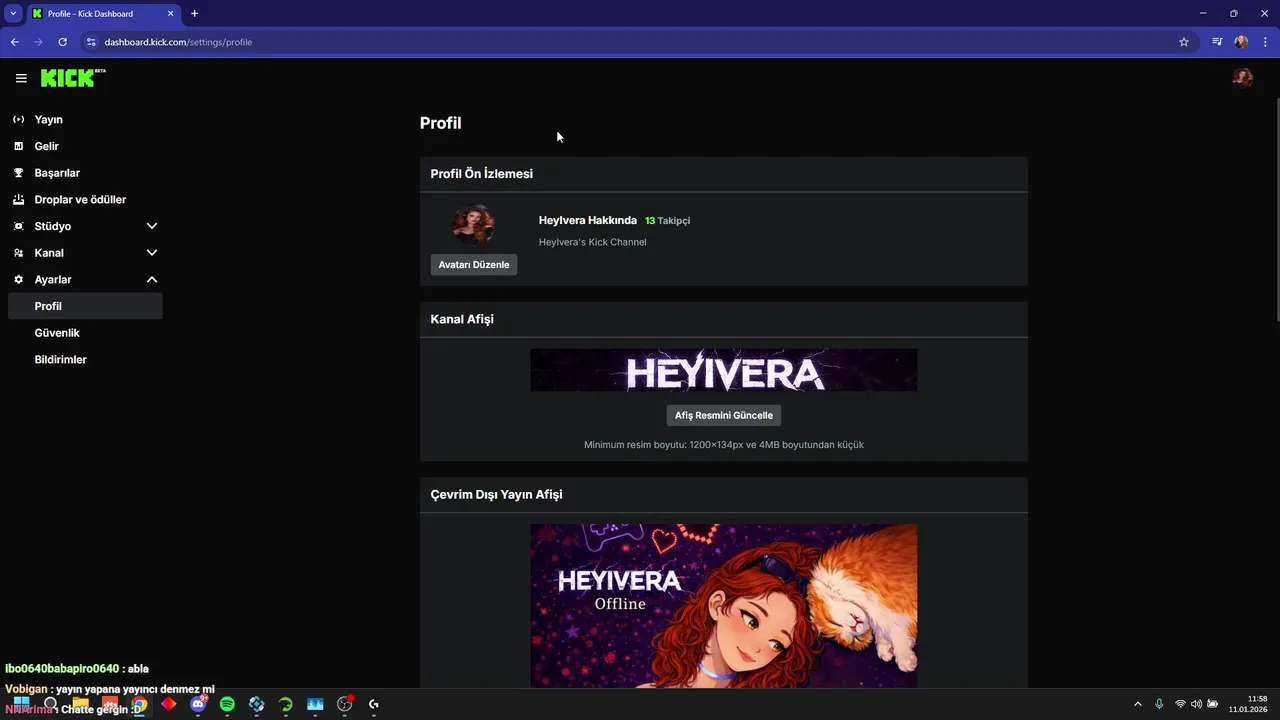Open the user avatar menu on Kick header
Viewport: 1280px width, 720px height.
[x=1243, y=78]
